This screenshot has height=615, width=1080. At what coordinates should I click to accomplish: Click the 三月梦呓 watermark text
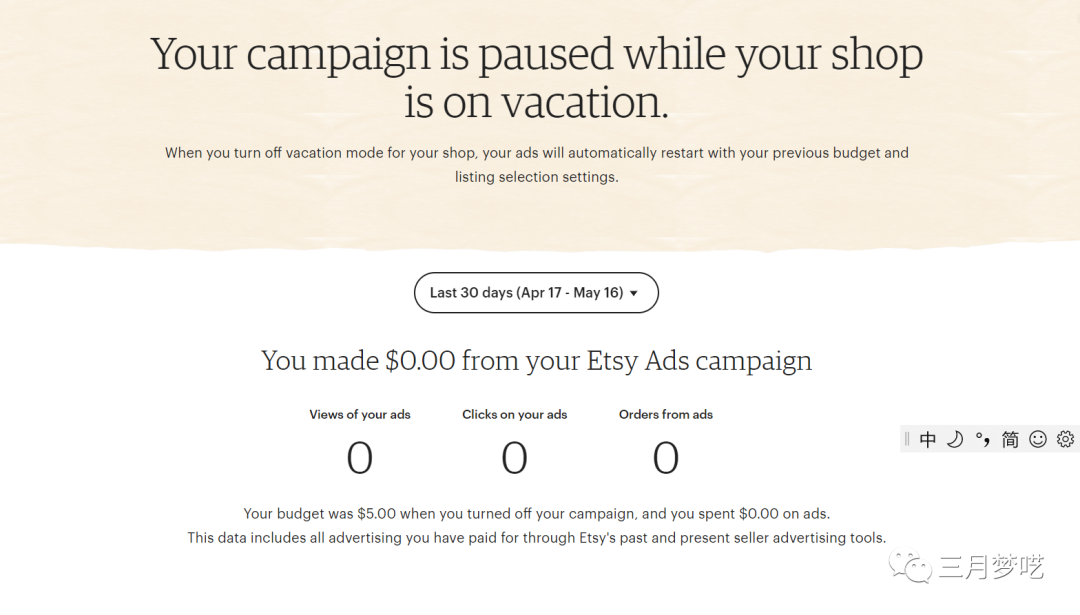click(990, 568)
